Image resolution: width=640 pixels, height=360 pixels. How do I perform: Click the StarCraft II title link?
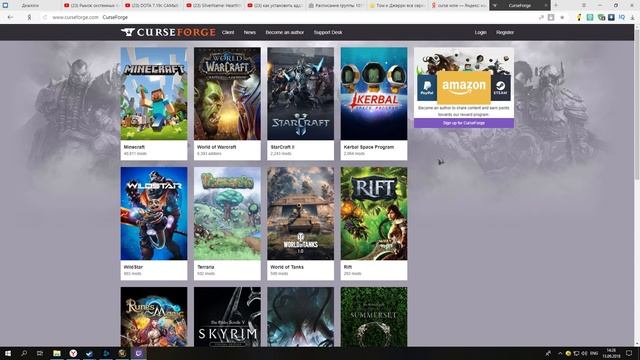[282, 147]
